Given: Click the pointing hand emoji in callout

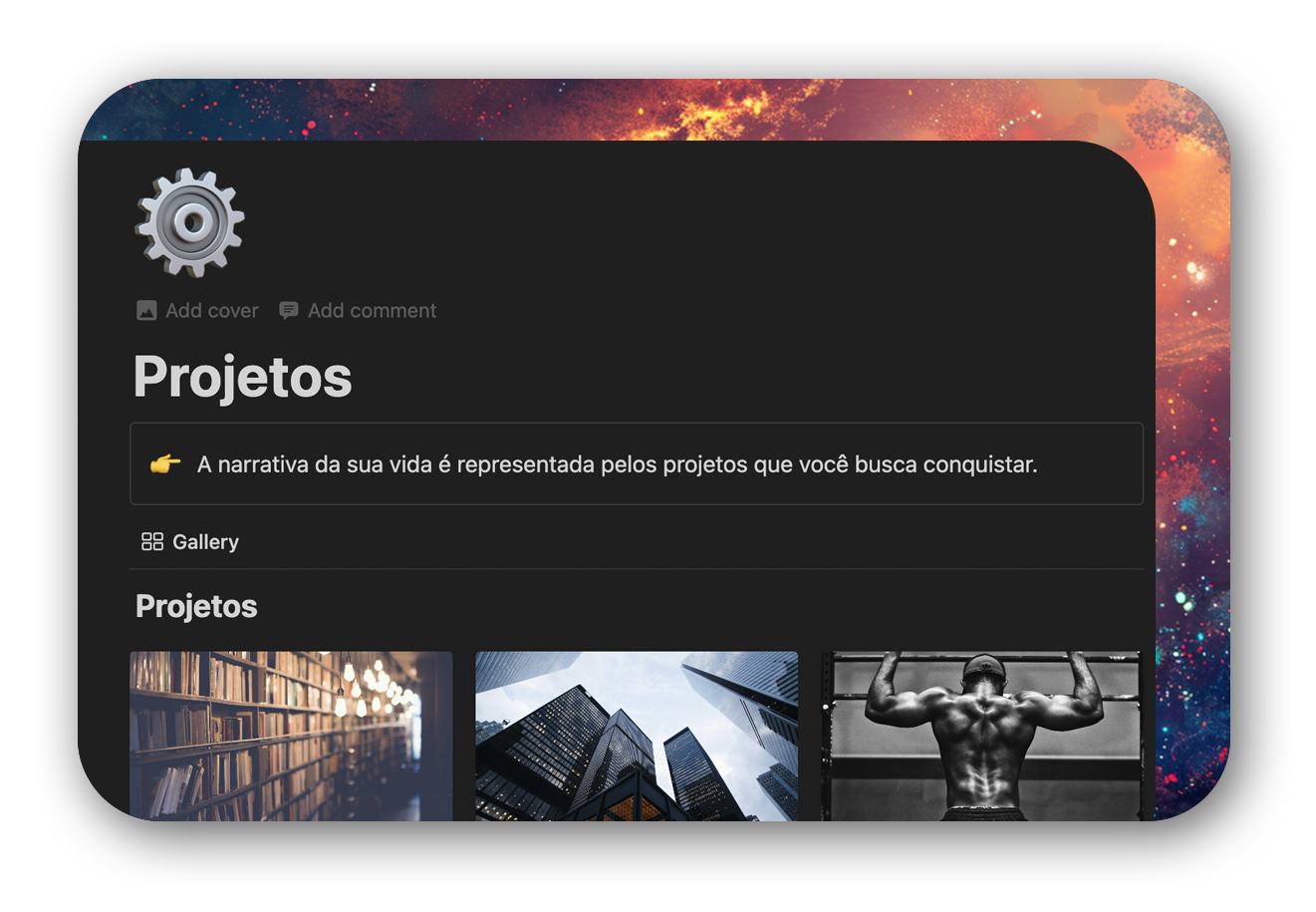Looking at the screenshot, I should click(165, 463).
